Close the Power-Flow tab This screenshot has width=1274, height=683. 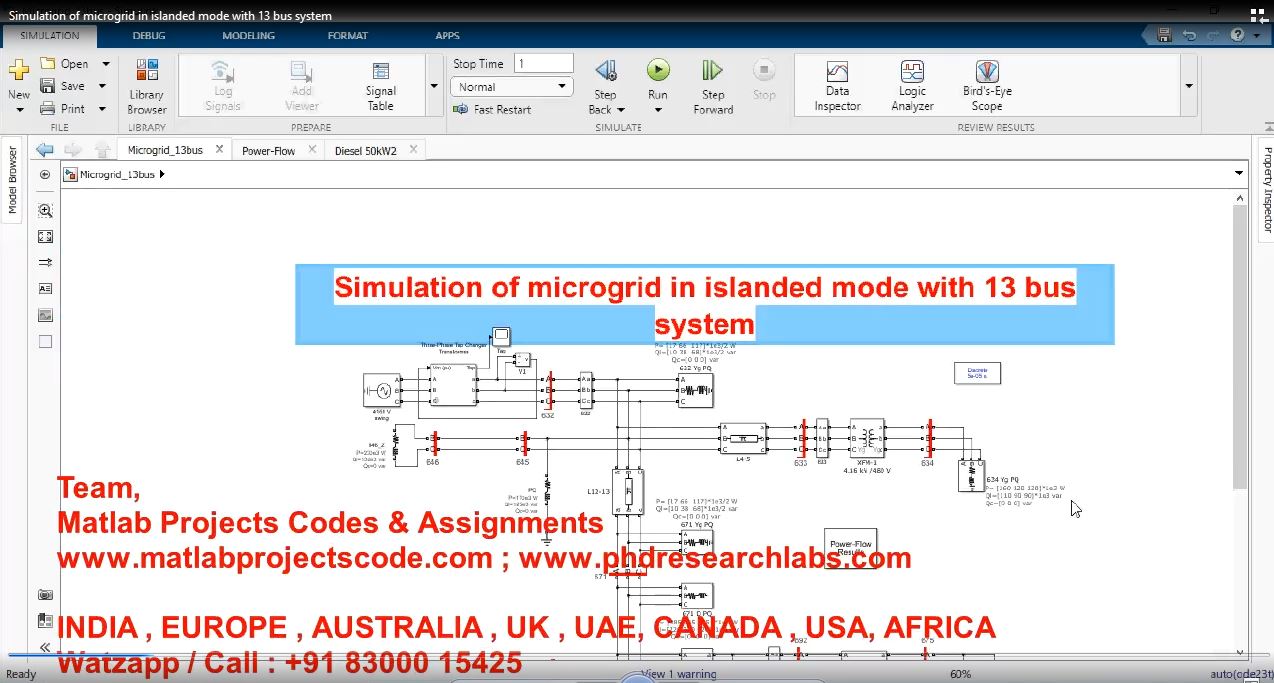312,150
